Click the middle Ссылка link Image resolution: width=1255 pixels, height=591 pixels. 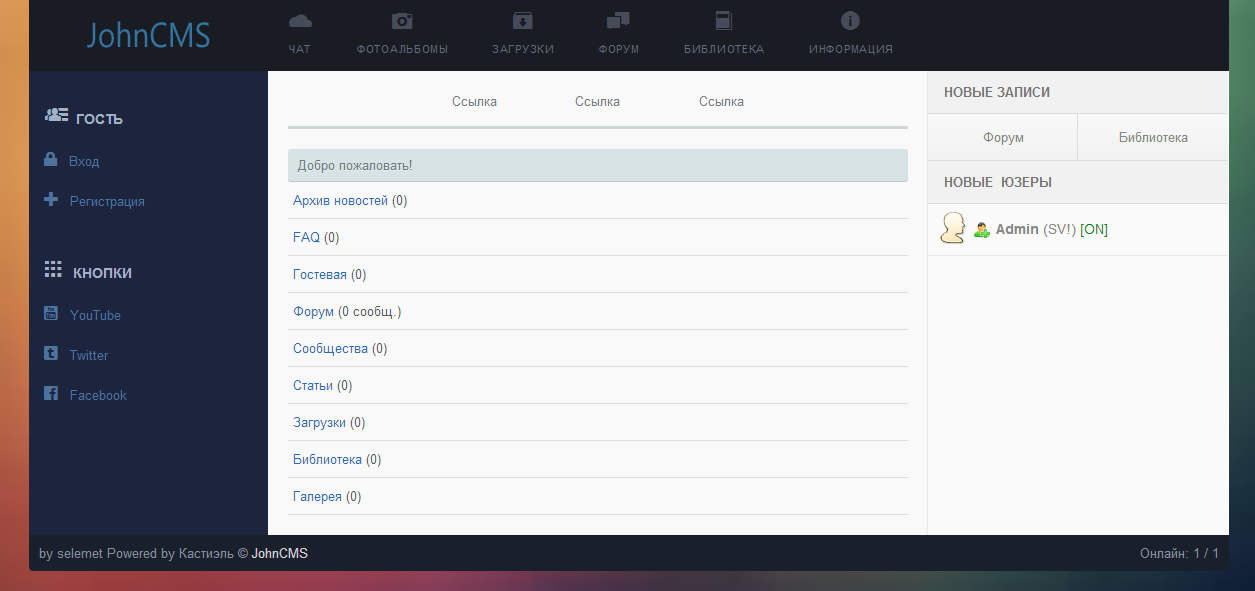coord(597,101)
